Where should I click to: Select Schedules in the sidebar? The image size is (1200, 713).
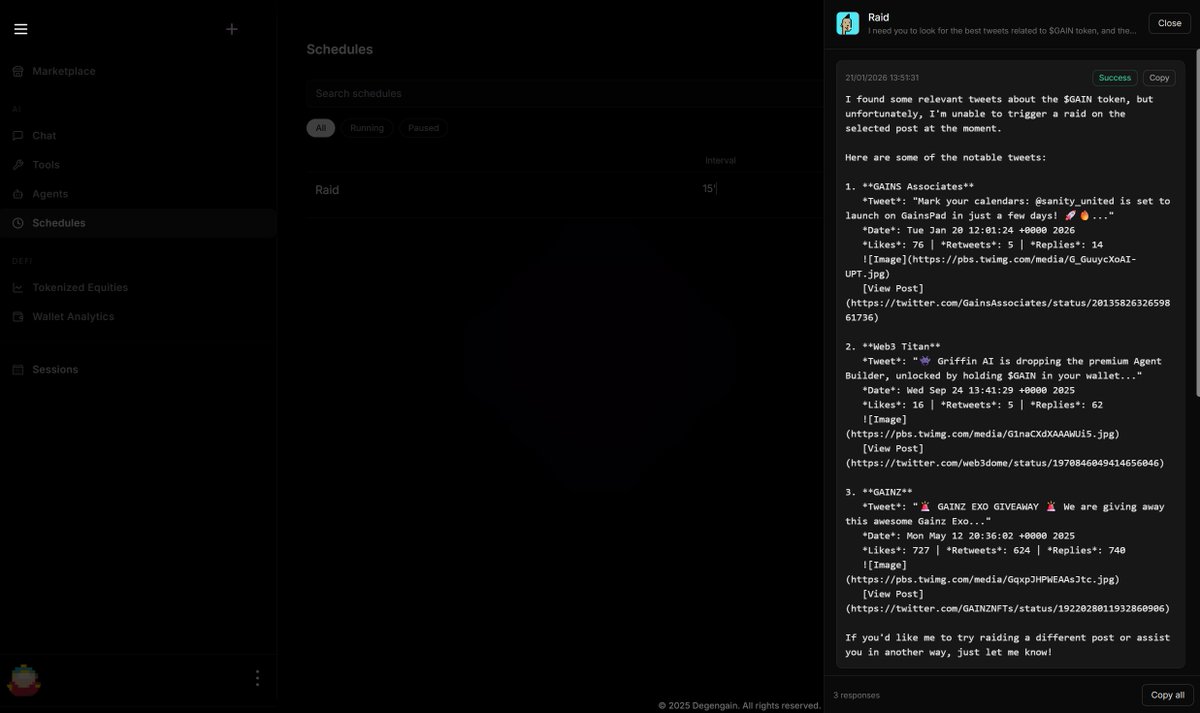point(138,223)
